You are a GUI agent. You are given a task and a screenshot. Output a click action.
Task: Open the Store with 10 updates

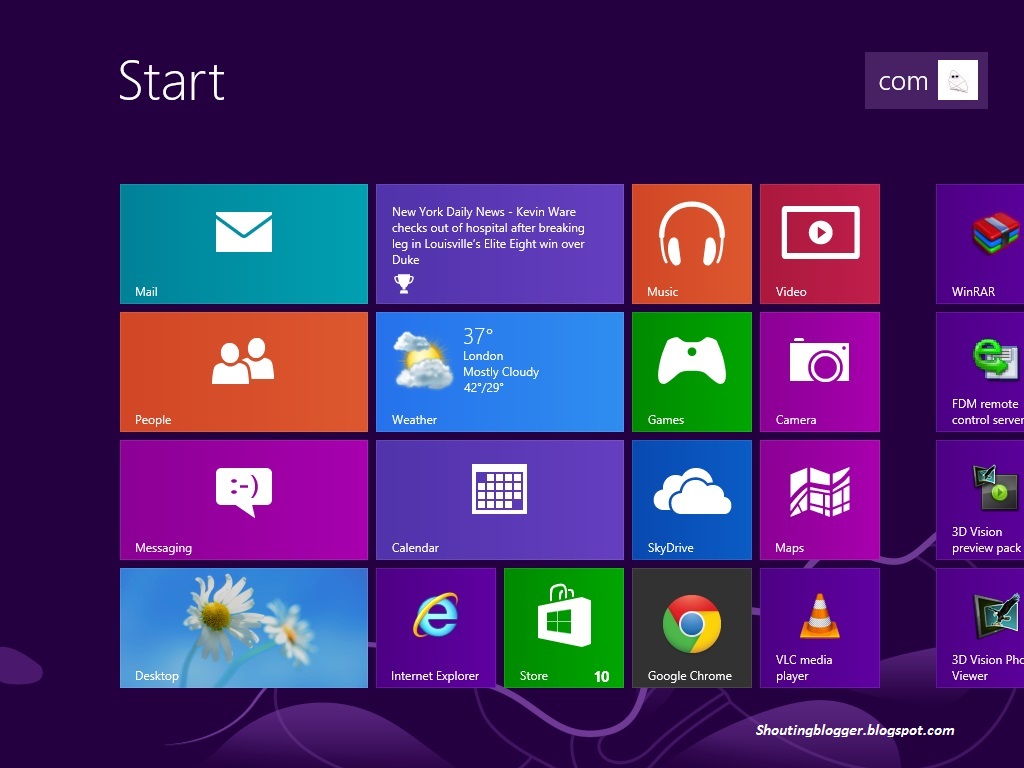point(563,627)
